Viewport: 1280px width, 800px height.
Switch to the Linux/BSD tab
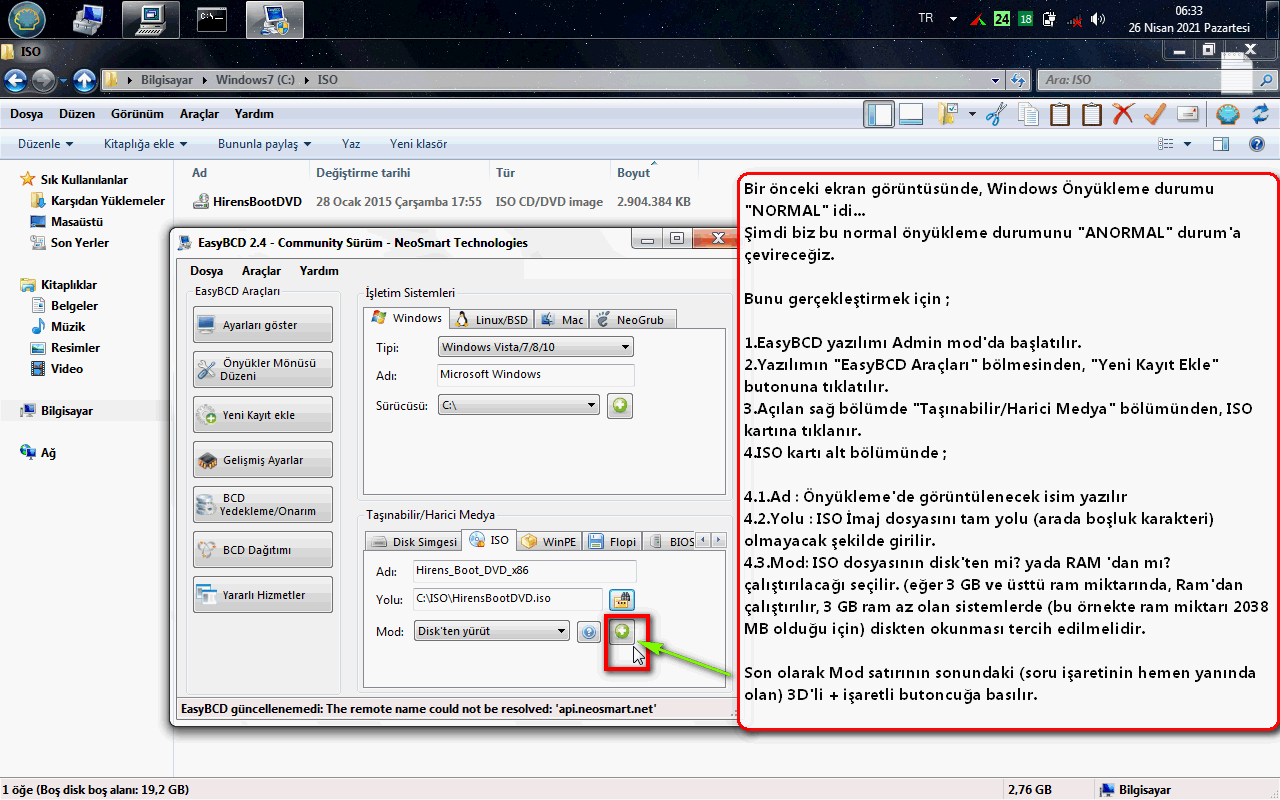[x=491, y=320]
